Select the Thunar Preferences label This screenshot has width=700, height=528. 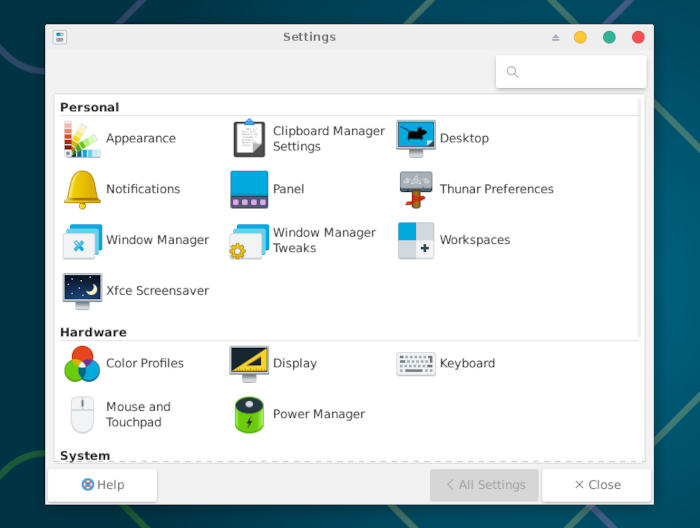(x=496, y=189)
